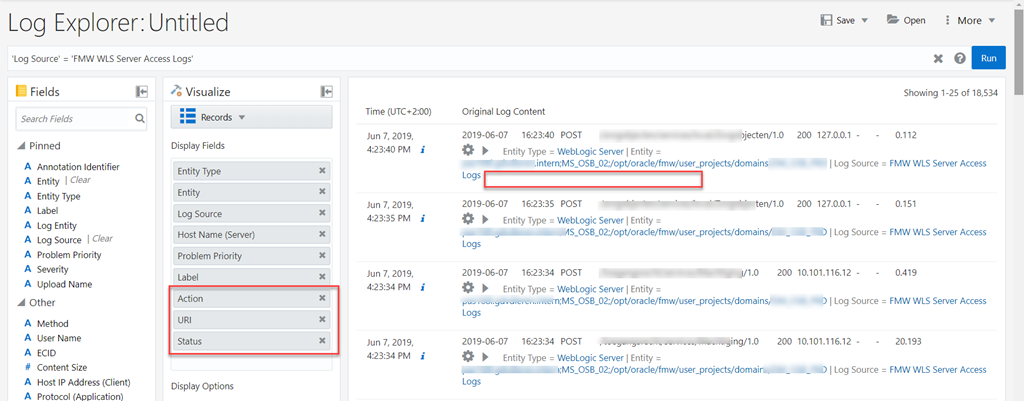The width and height of the screenshot is (1024, 401).
Task: Clear the query with the X icon
Action: [x=938, y=59]
